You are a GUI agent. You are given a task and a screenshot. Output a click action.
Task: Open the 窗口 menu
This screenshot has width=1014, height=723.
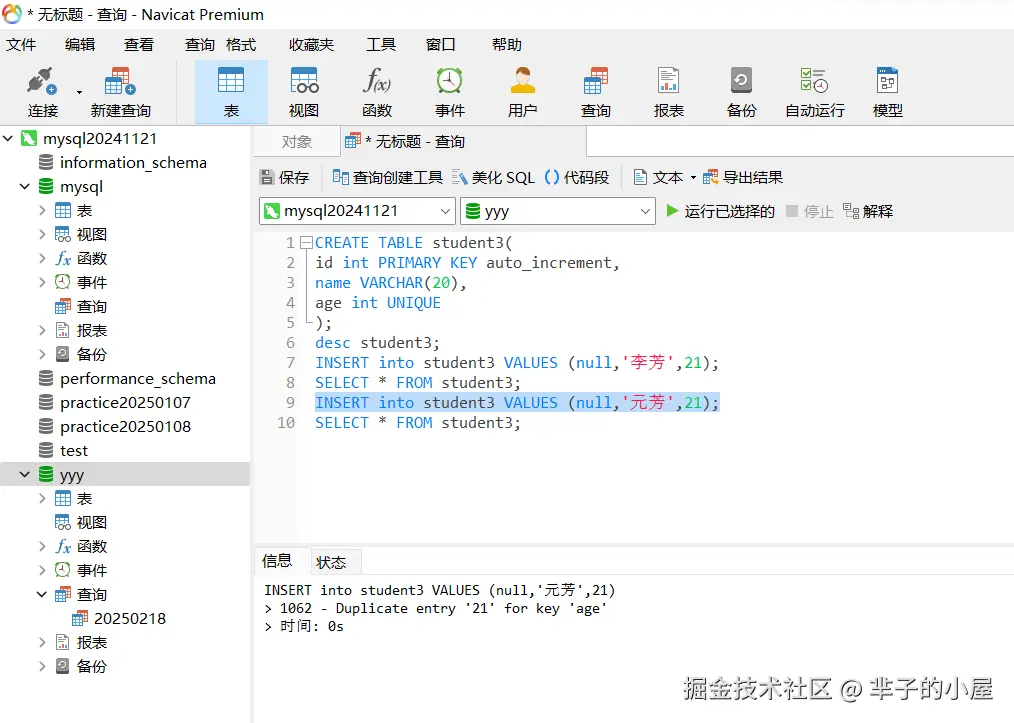[x=440, y=45]
